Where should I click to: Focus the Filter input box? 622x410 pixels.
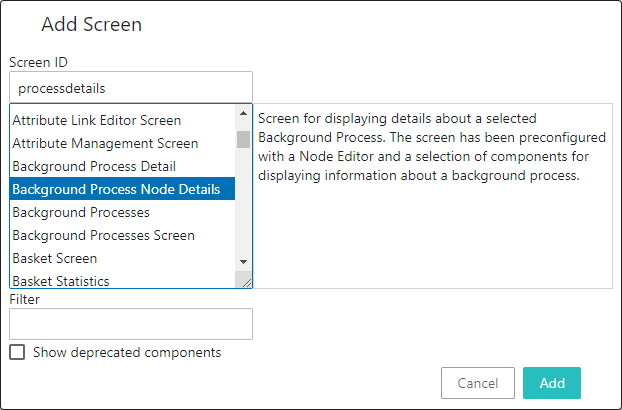[130, 324]
